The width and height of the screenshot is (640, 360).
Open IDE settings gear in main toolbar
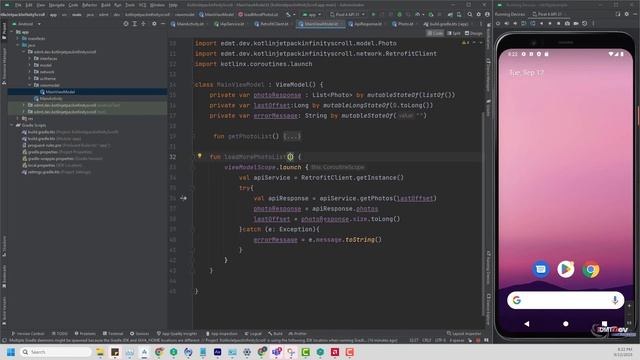click(479, 14)
